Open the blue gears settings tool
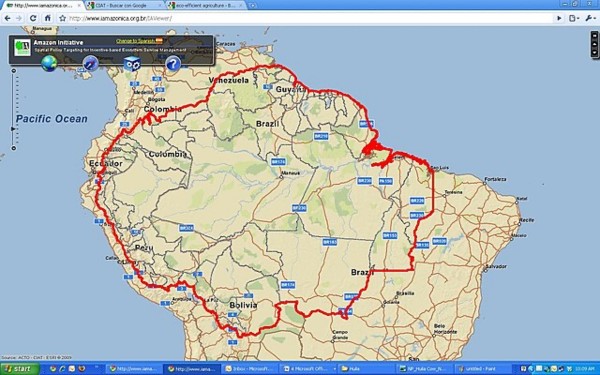The image size is (600, 375). 132,64
